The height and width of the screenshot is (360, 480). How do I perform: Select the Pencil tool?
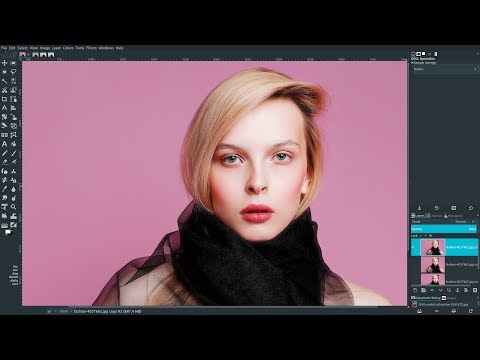pos(4,153)
